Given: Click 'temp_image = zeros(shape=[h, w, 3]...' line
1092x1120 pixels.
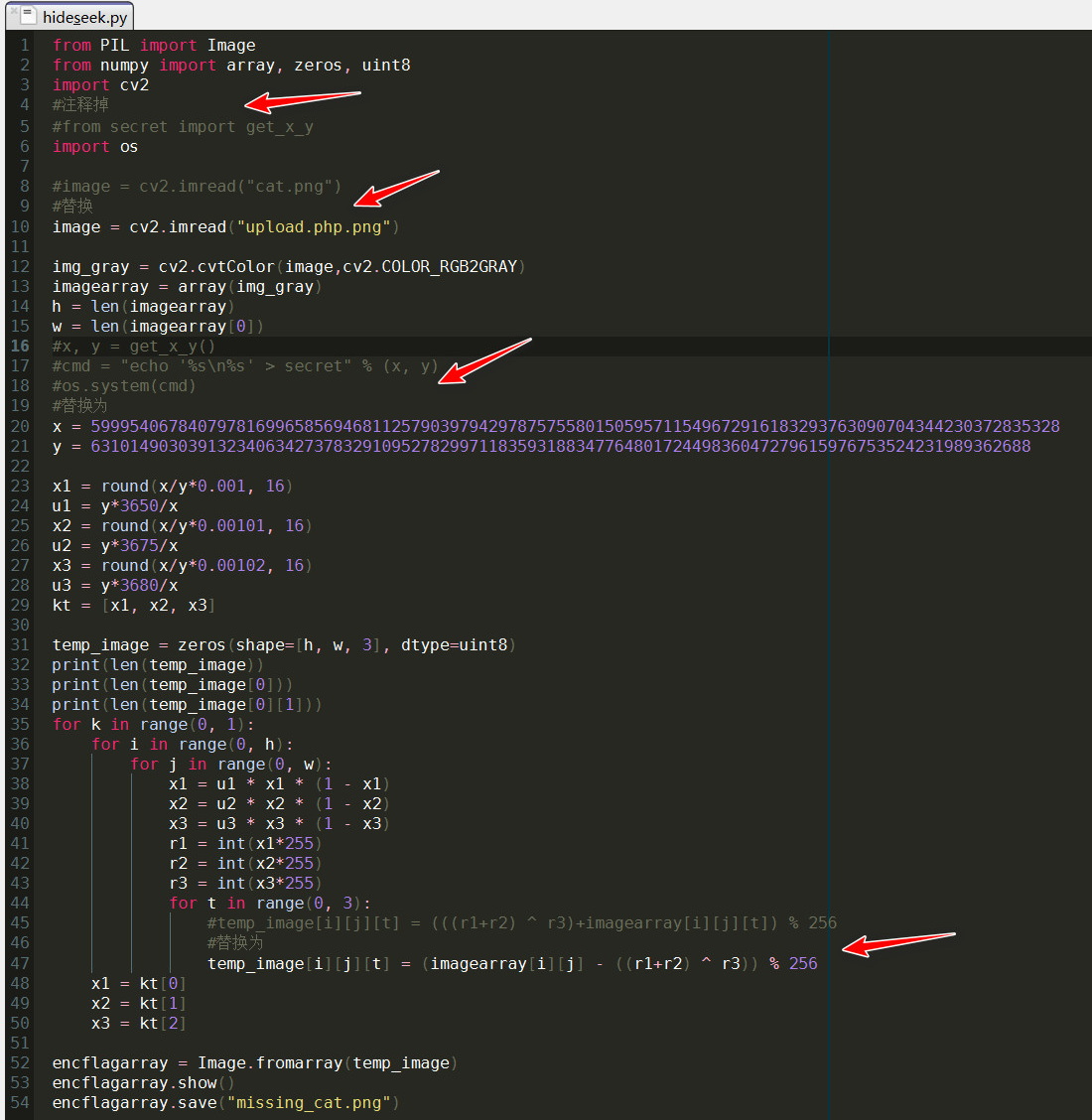Looking at the screenshot, I should (x=284, y=645).
